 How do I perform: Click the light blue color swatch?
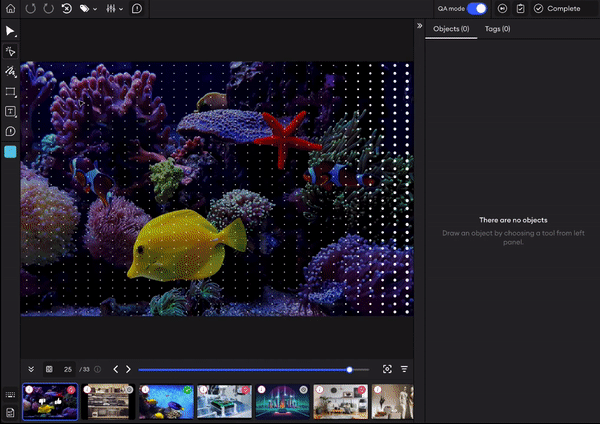[10, 152]
